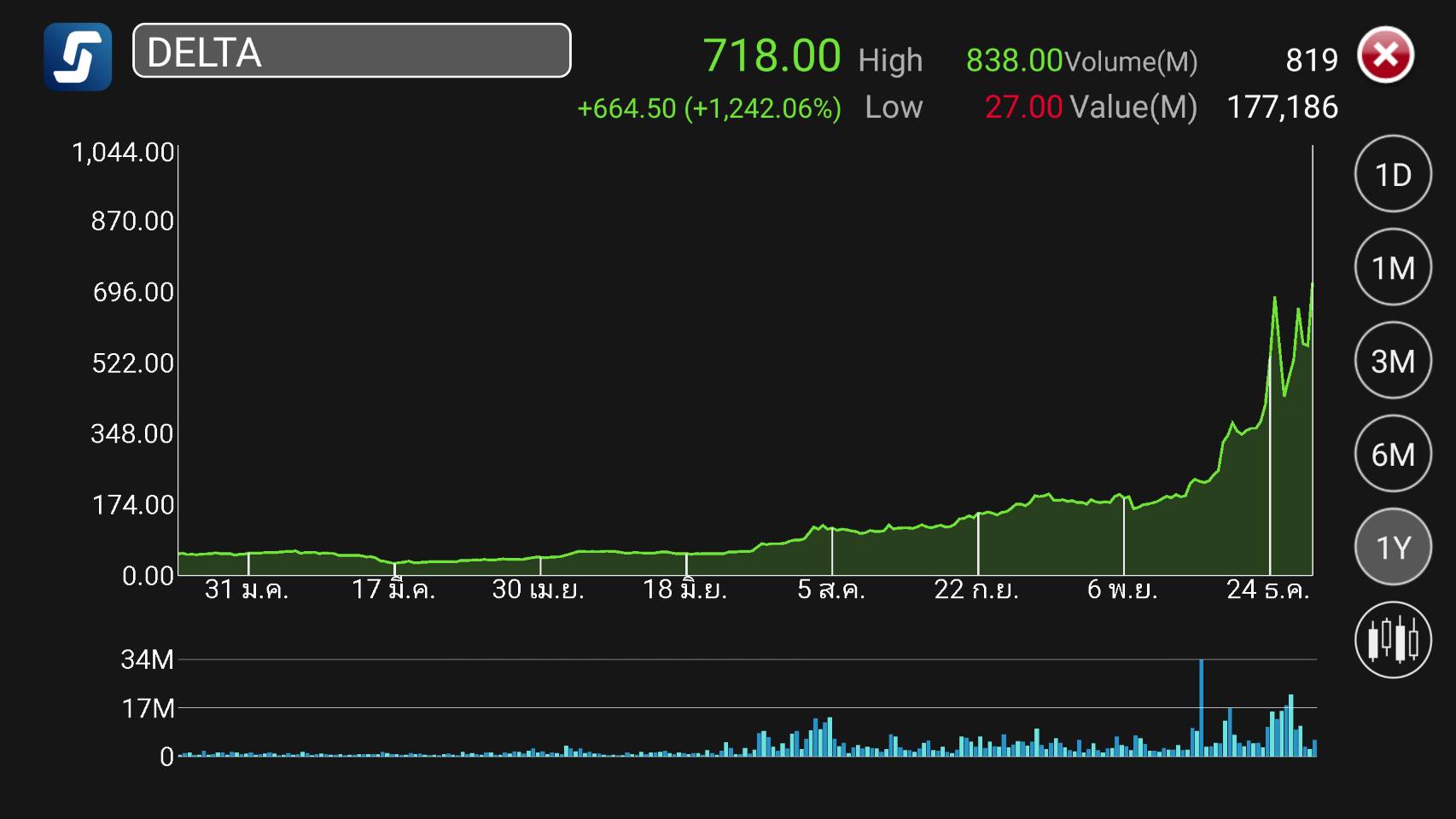The height and width of the screenshot is (819, 1456).
Task: Tap the 1,044.00 price axis label
Action: [123, 153]
